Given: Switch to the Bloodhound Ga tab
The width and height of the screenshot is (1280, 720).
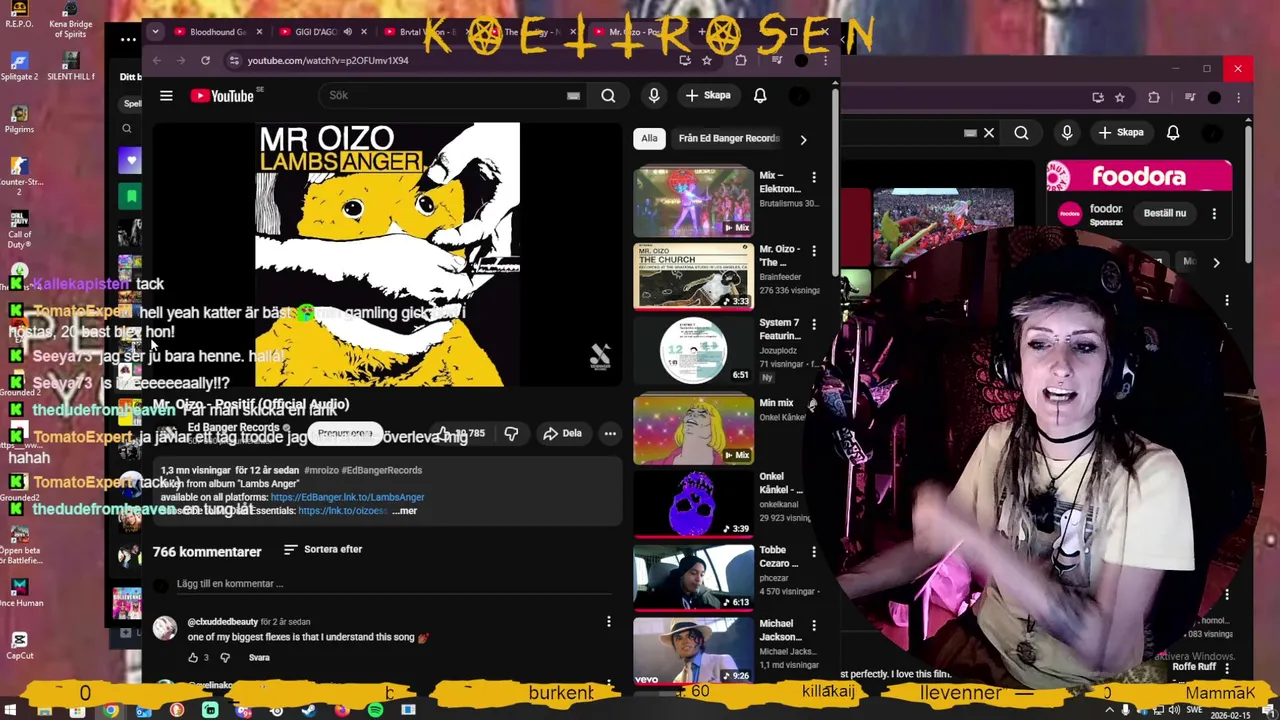Looking at the screenshot, I should tap(218, 32).
